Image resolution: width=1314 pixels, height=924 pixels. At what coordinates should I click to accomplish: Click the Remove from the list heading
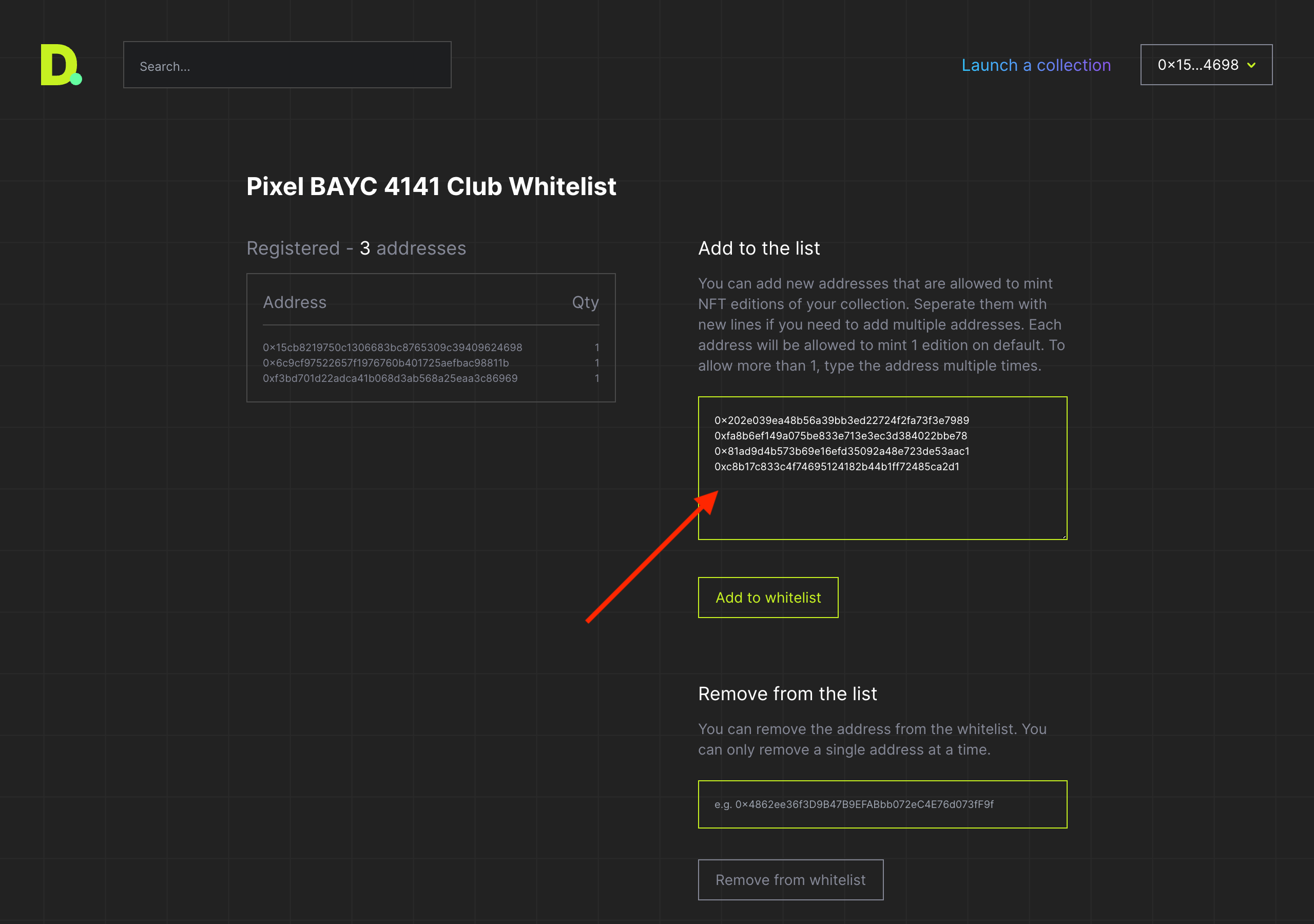click(787, 694)
